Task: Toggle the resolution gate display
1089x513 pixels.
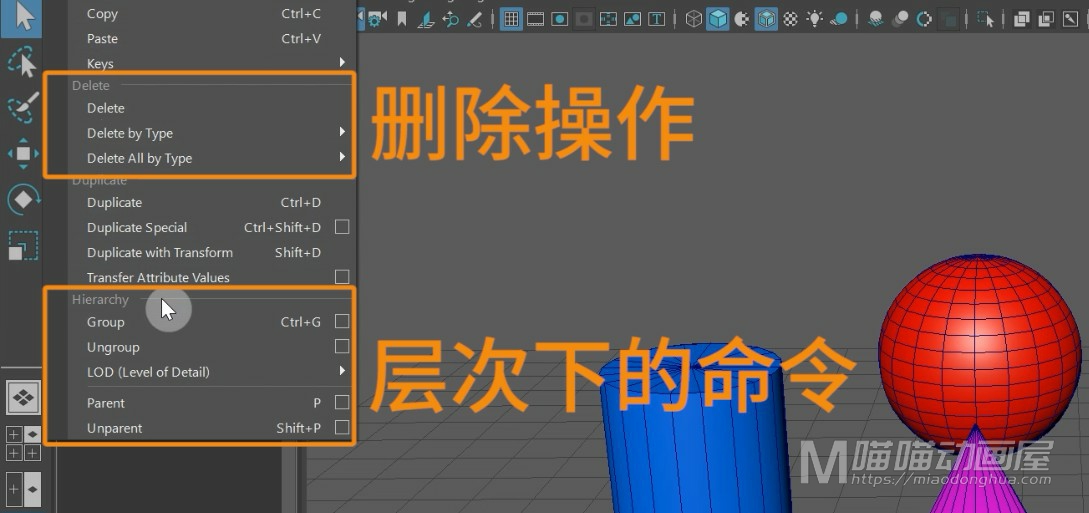Action: pyautogui.click(x=560, y=19)
